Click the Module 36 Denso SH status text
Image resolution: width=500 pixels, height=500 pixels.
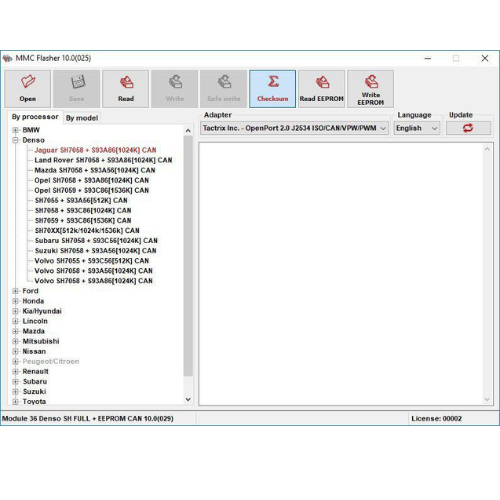[x=88, y=419]
